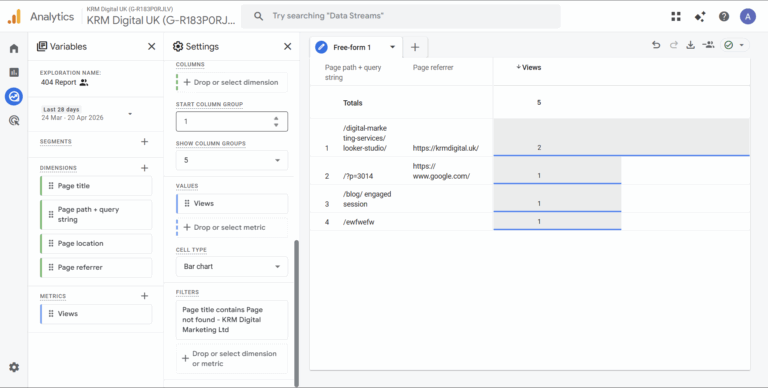The image size is (768, 388).
Task: Select the Page location dimension
Action: [x=96, y=243]
